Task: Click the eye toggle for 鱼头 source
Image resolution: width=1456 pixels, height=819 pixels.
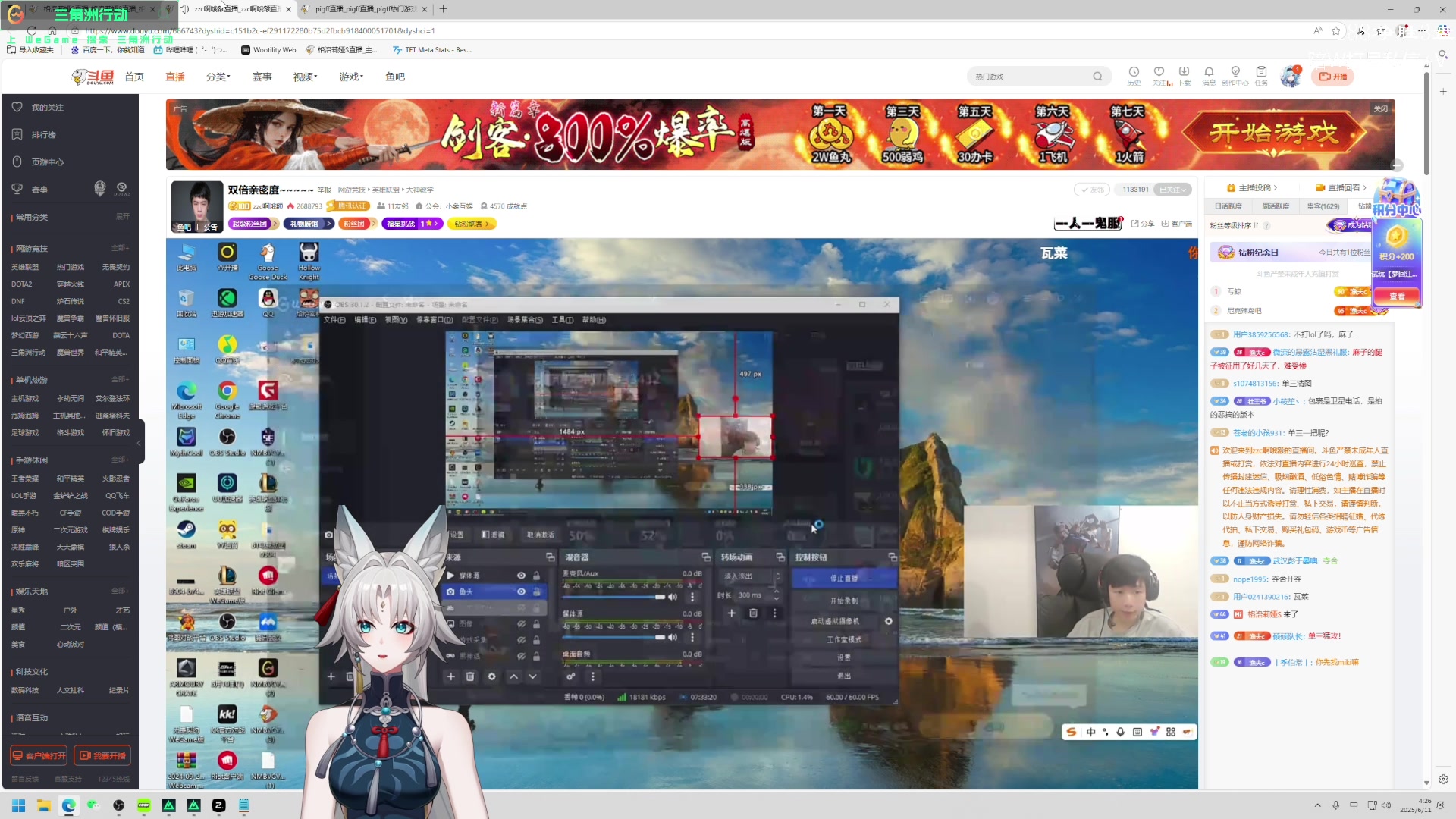Action: [x=521, y=591]
